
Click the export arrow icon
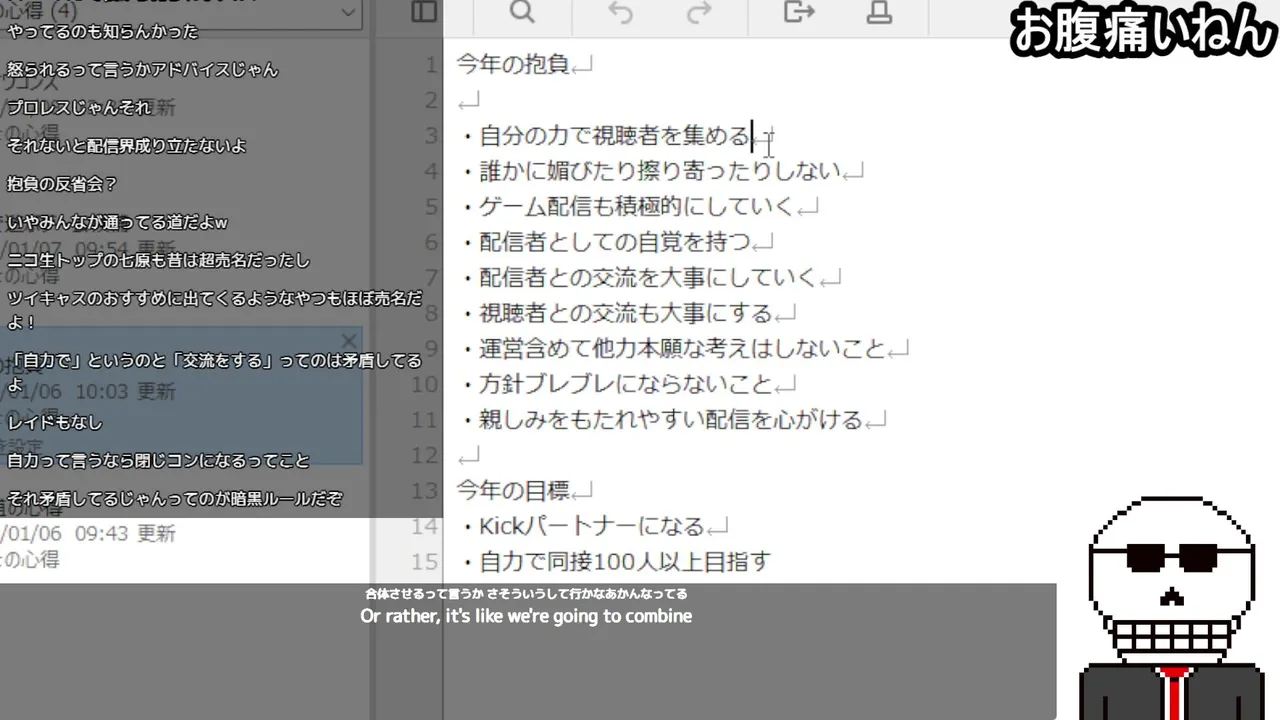point(799,12)
